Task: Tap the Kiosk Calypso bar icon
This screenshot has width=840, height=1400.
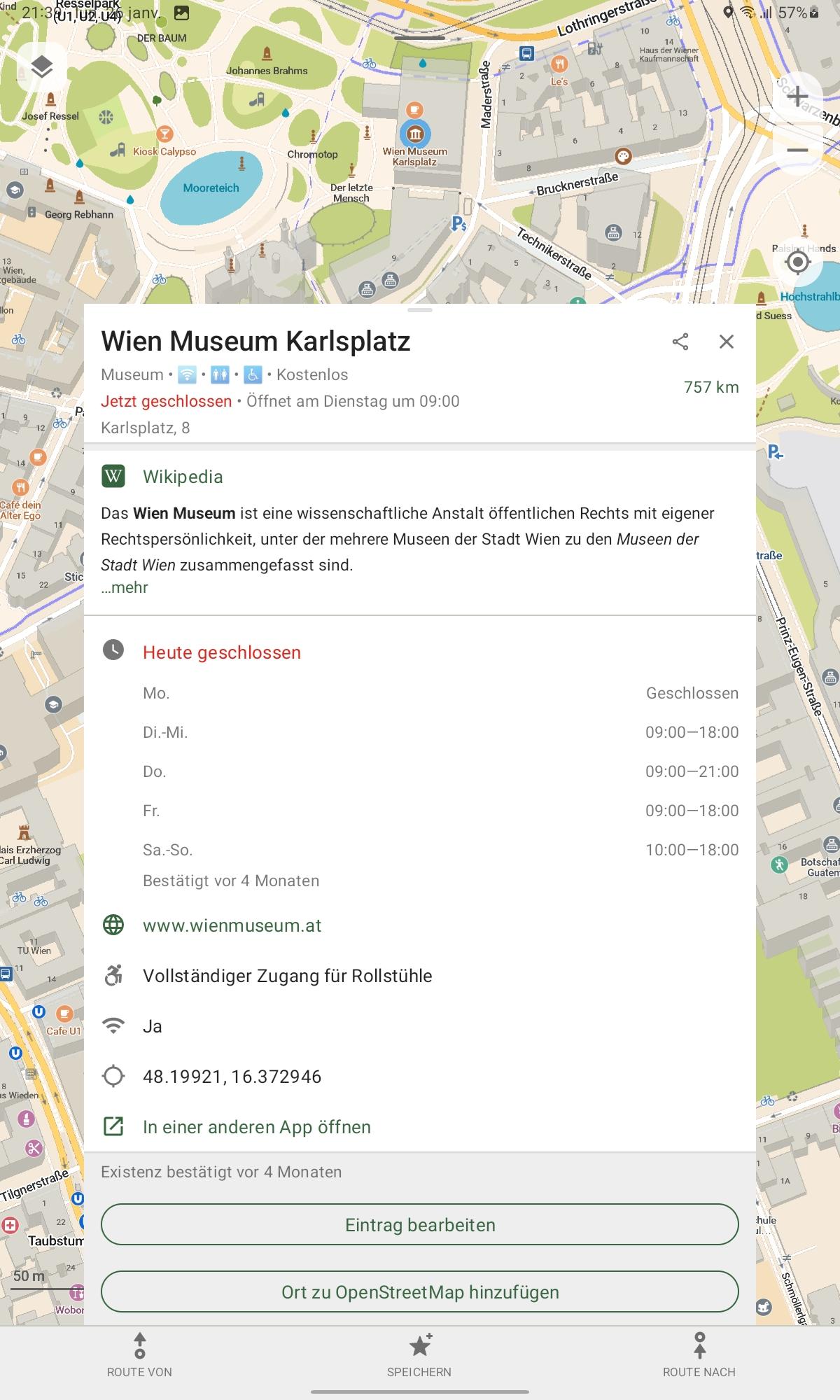Action: pos(164,133)
